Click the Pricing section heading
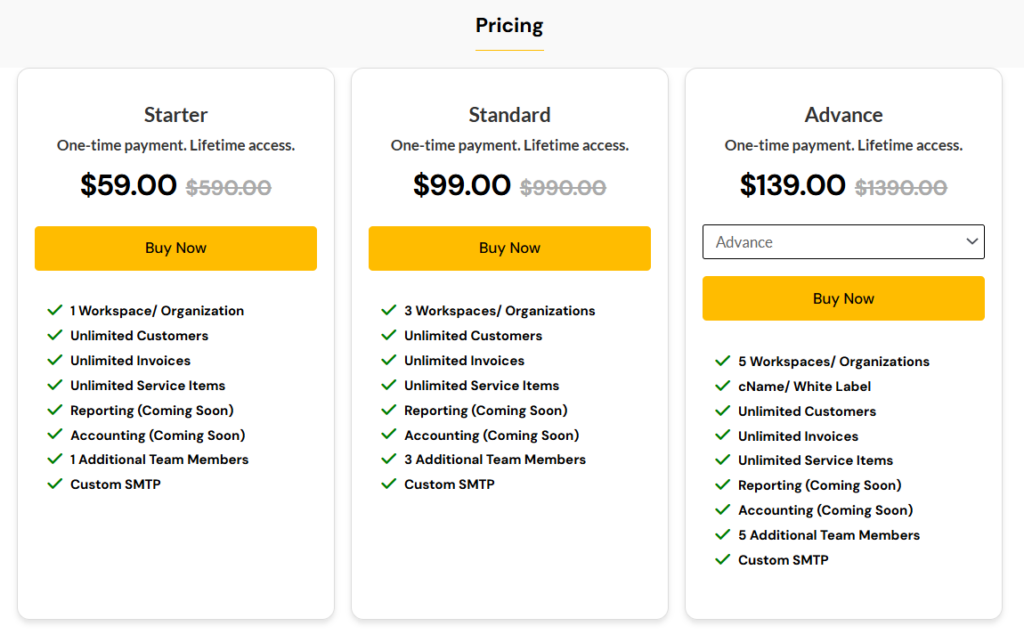1024x643 pixels. [x=509, y=25]
